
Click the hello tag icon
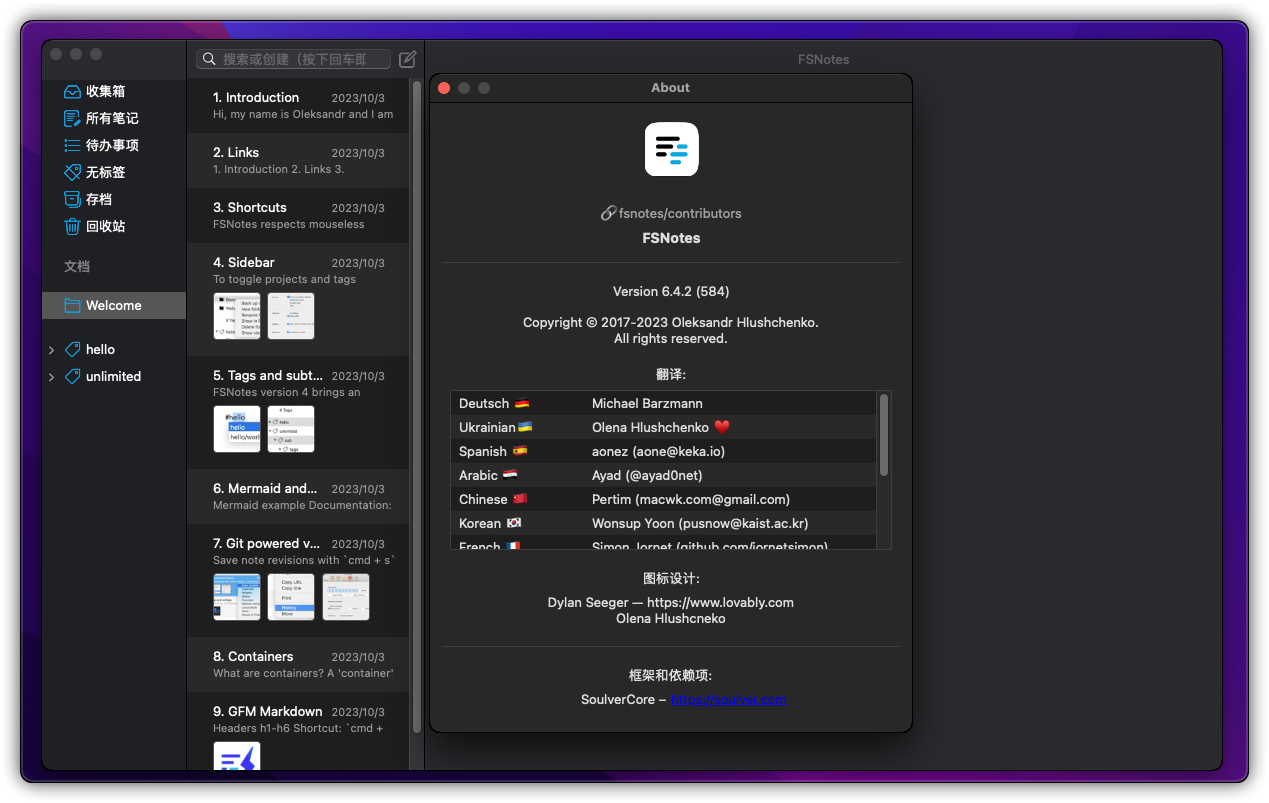pyautogui.click(x=72, y=349)
